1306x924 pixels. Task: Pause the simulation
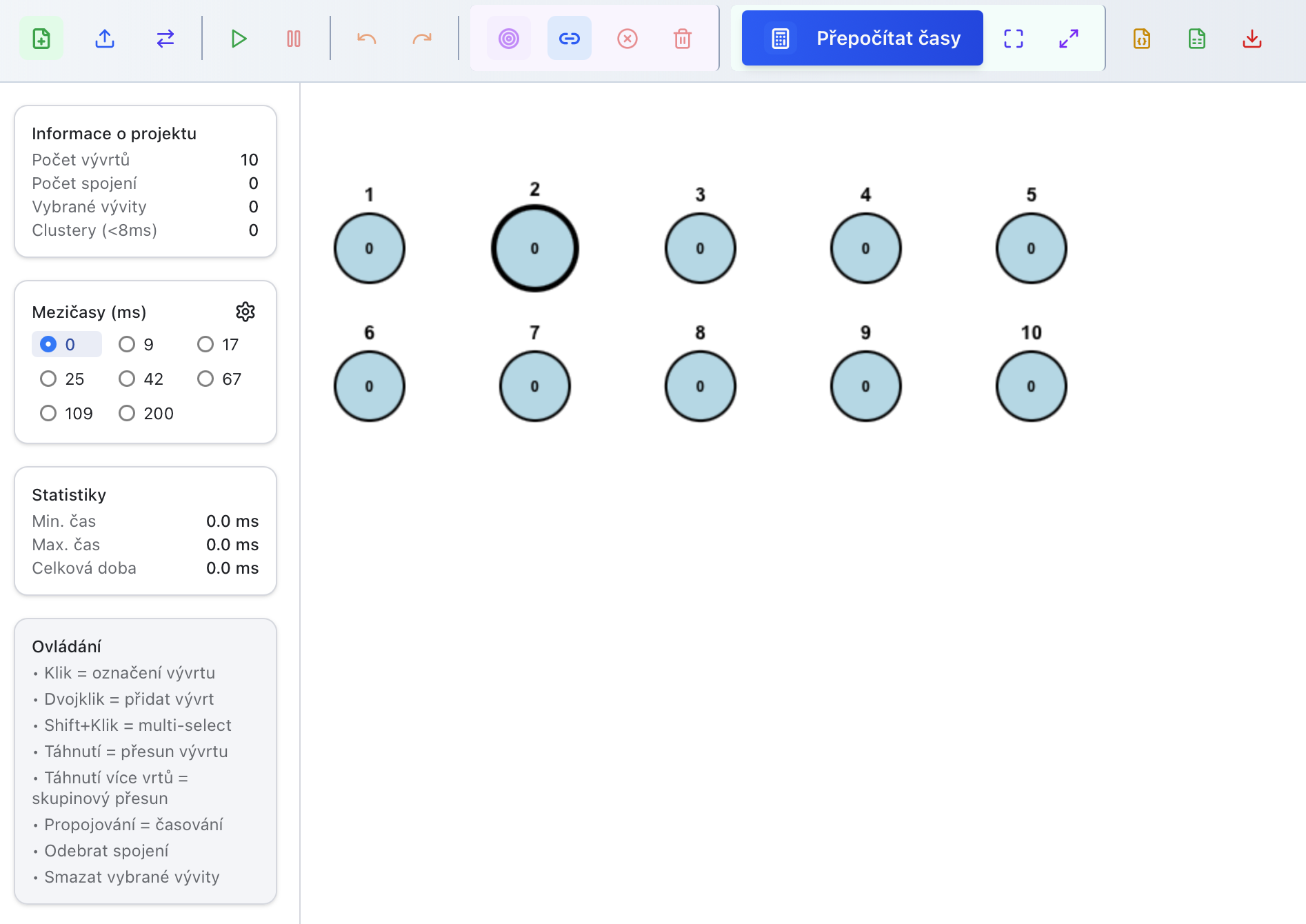[294, 39]
